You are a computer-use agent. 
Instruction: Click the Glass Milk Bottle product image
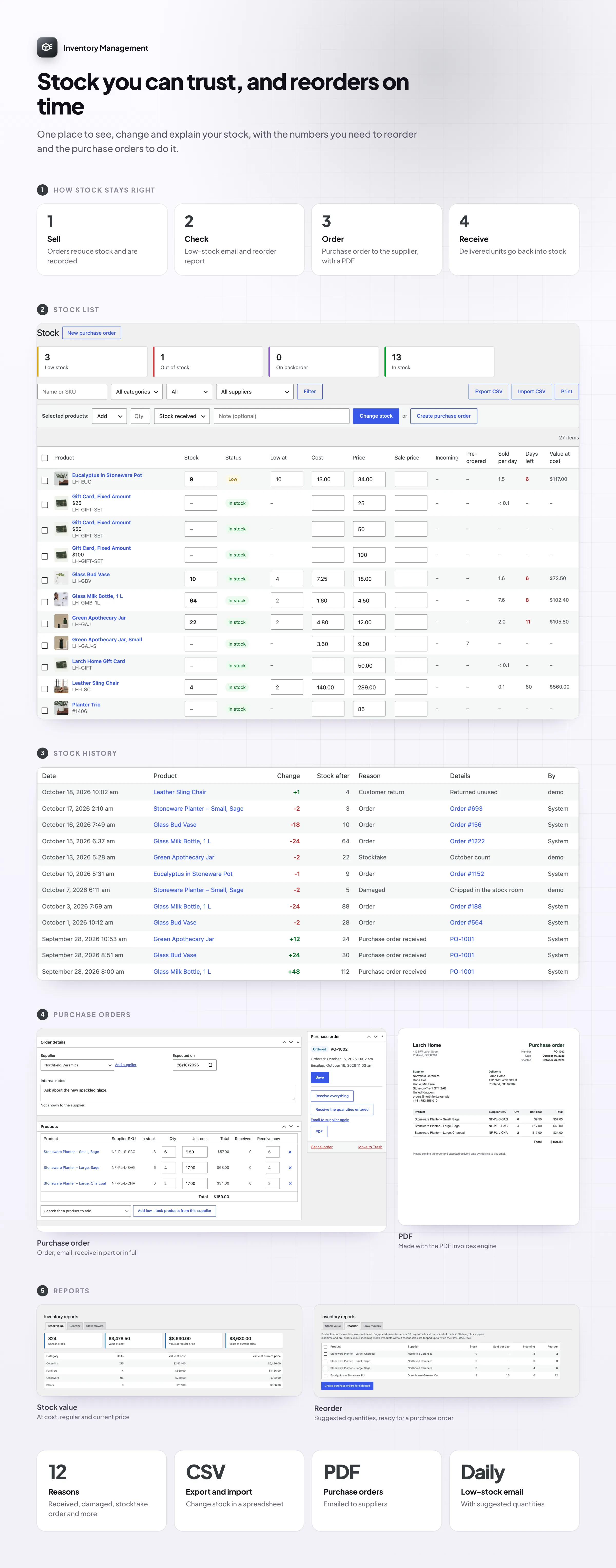coord(62,600)
